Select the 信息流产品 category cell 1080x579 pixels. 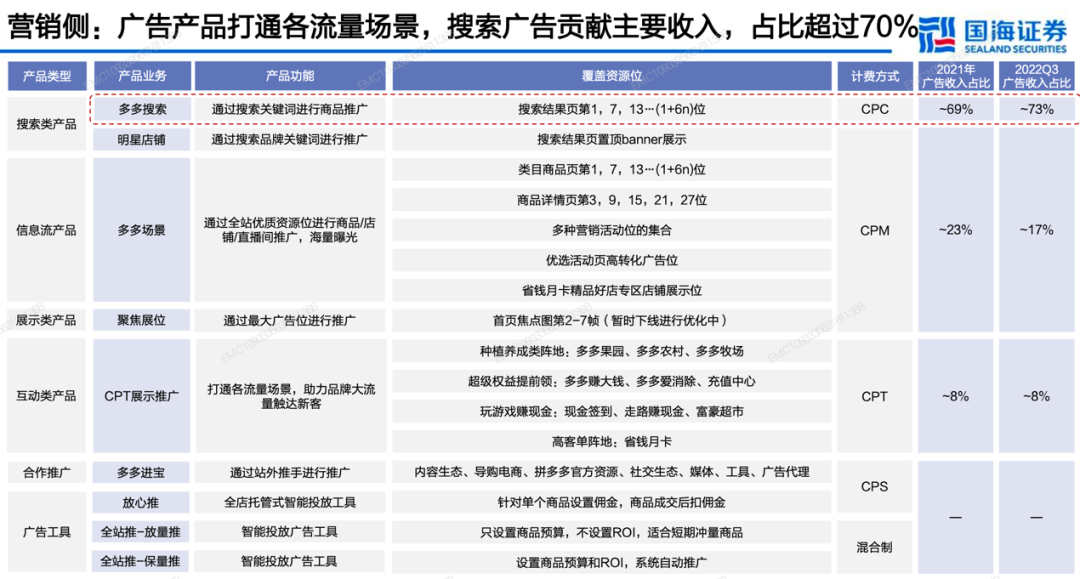coord(47,230)
